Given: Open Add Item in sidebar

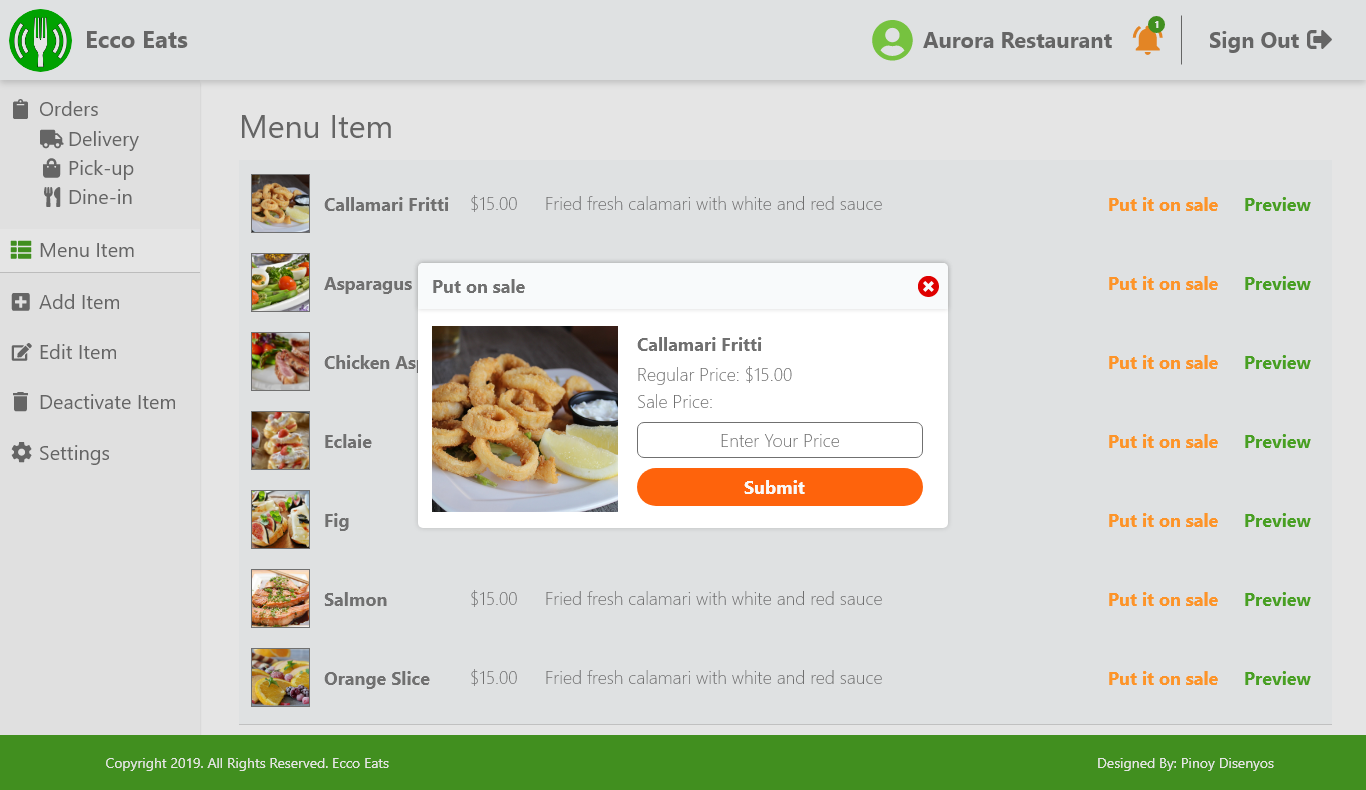Looking at the screenshot, I should (x=79, y=302).
